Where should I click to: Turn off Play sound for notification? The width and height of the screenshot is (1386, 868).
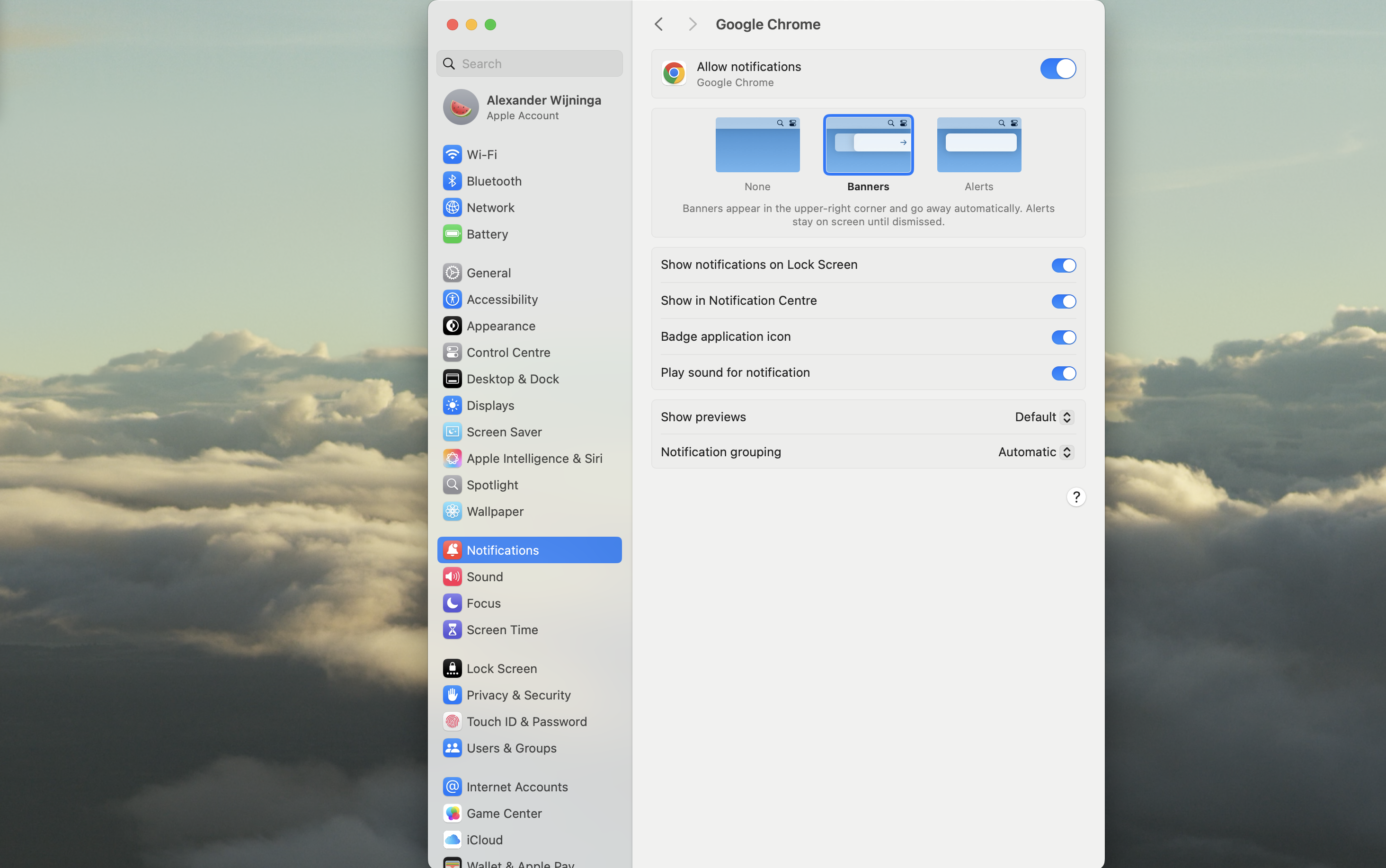click(x=1063, y=373)
